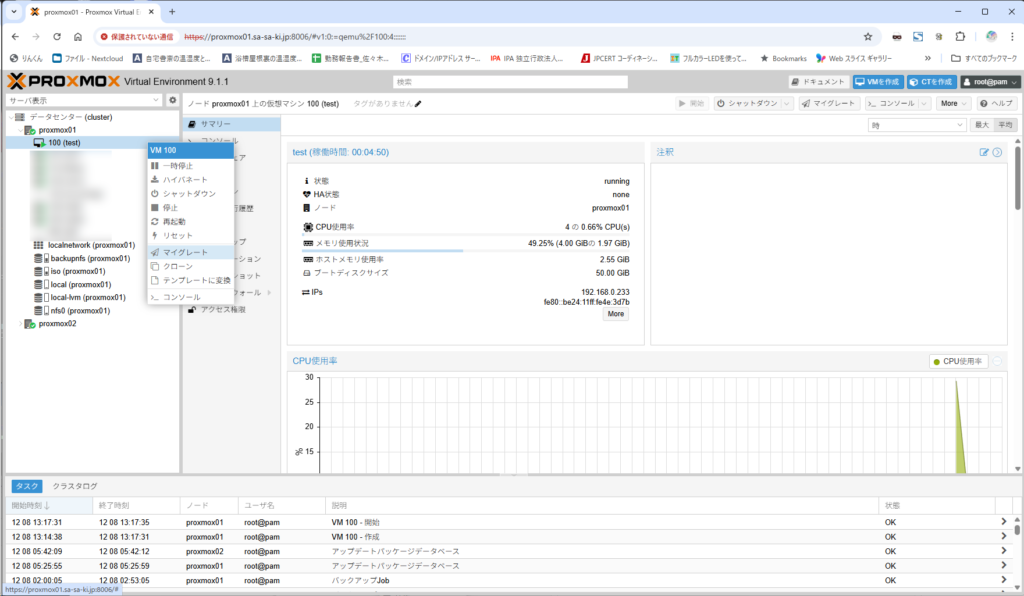Click the edit icon in the 注釈 panel
Screen dimensions: 1024x596
pos(984,152)
